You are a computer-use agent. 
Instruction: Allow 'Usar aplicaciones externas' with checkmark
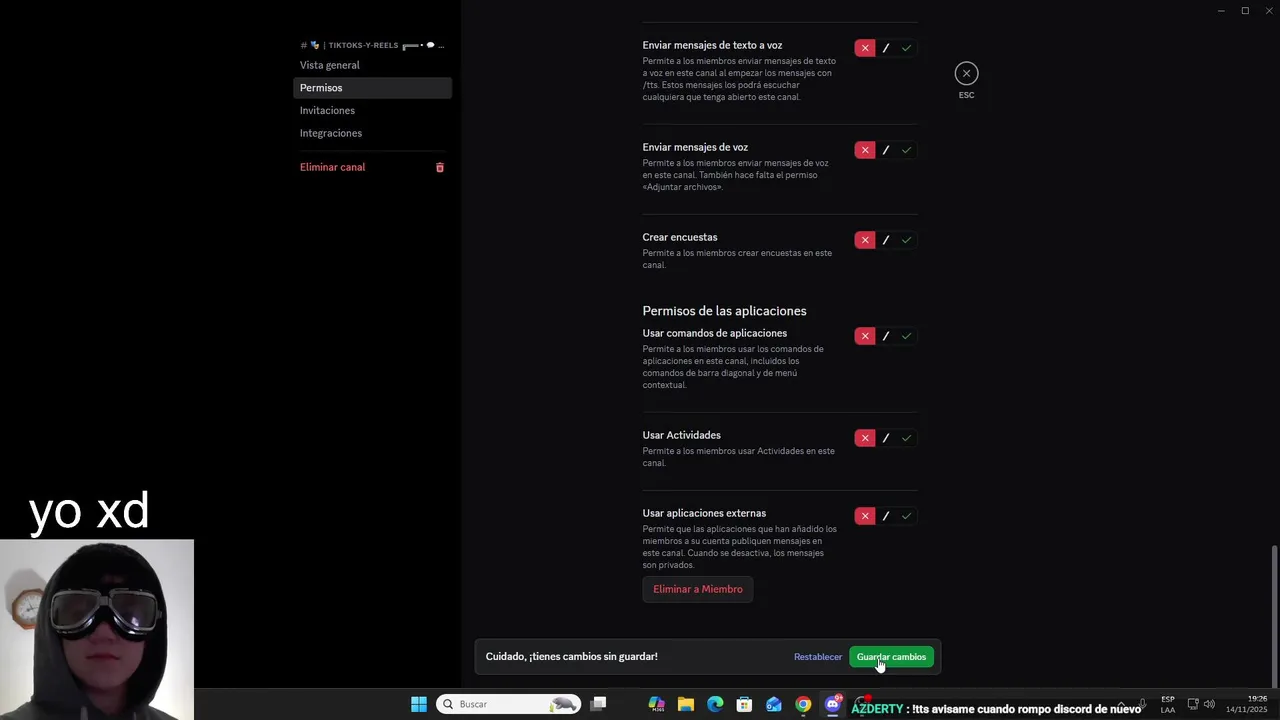pos(907,516)
